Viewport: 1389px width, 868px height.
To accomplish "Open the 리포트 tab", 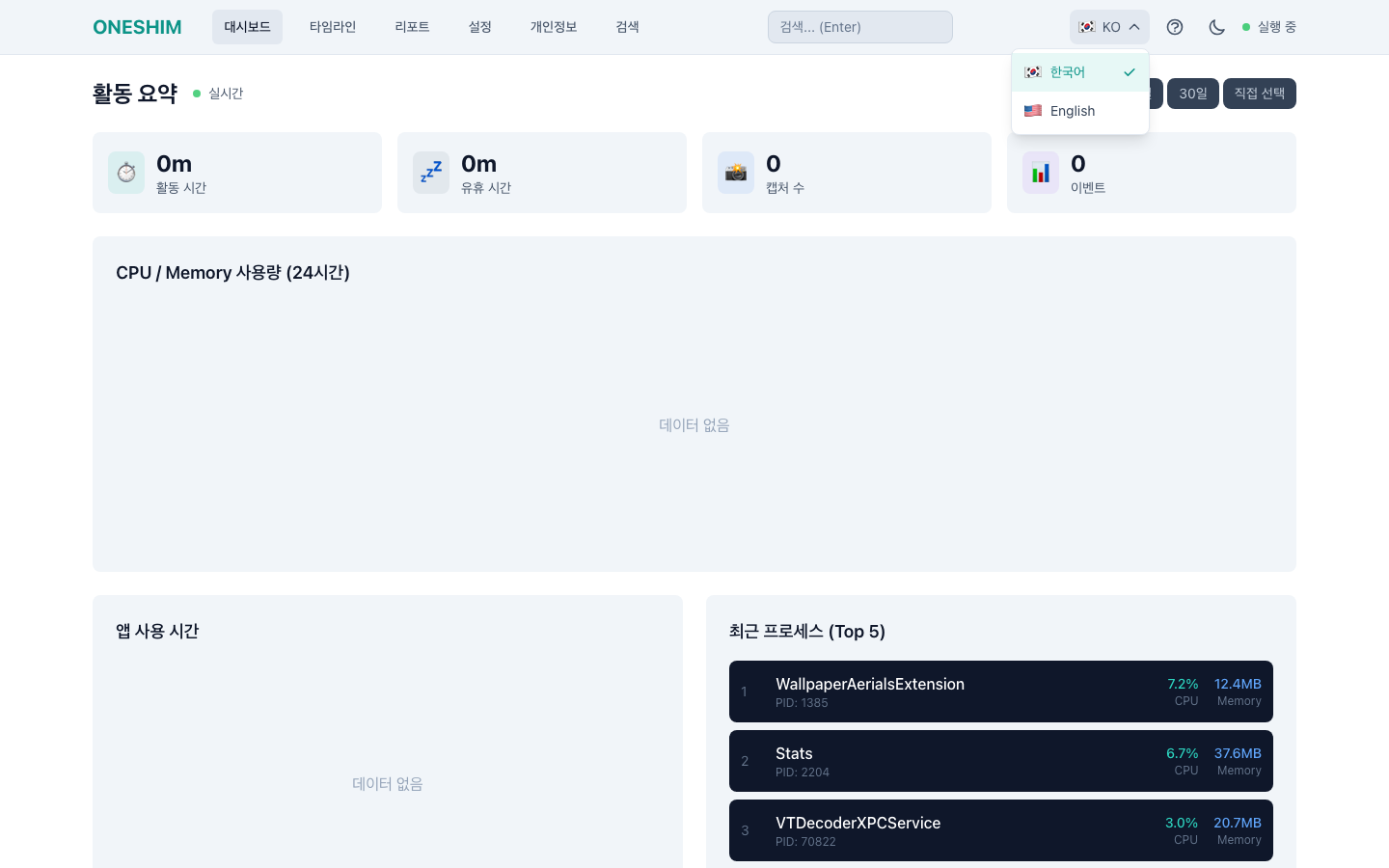I will 412,27.
